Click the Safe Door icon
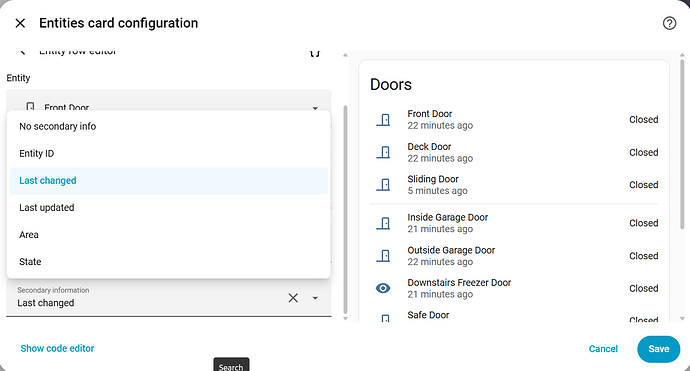 click(385, 318)
